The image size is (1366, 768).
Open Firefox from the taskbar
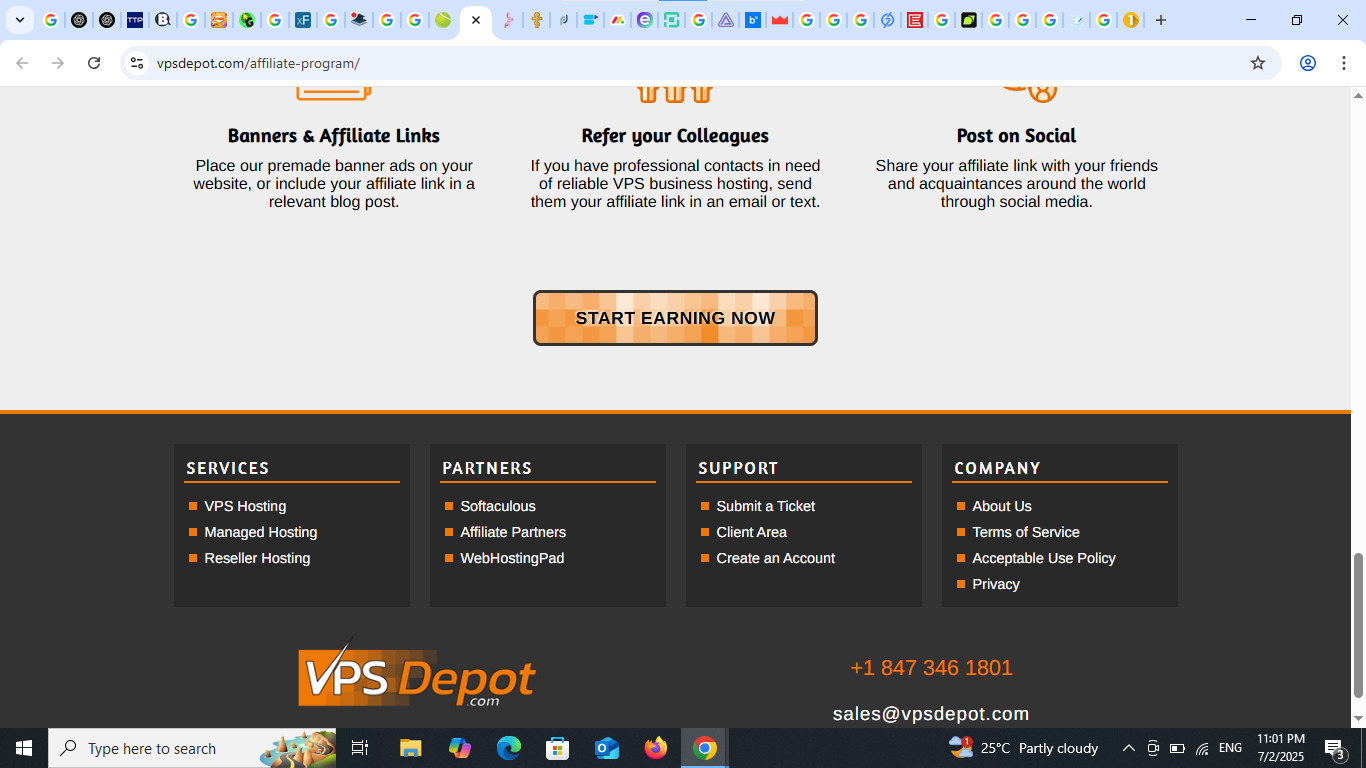656,748
